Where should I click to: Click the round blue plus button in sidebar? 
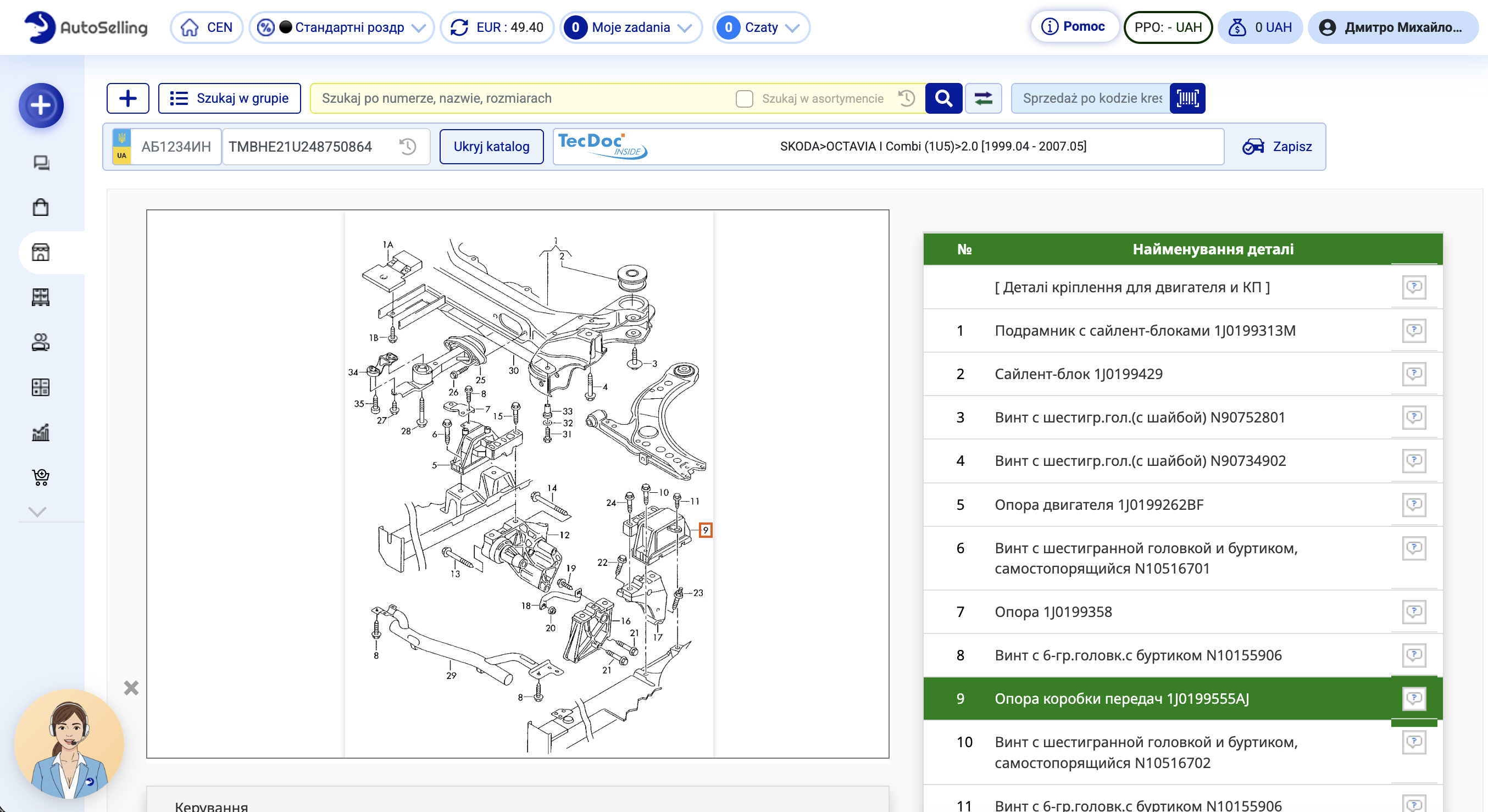click(41, 105)
